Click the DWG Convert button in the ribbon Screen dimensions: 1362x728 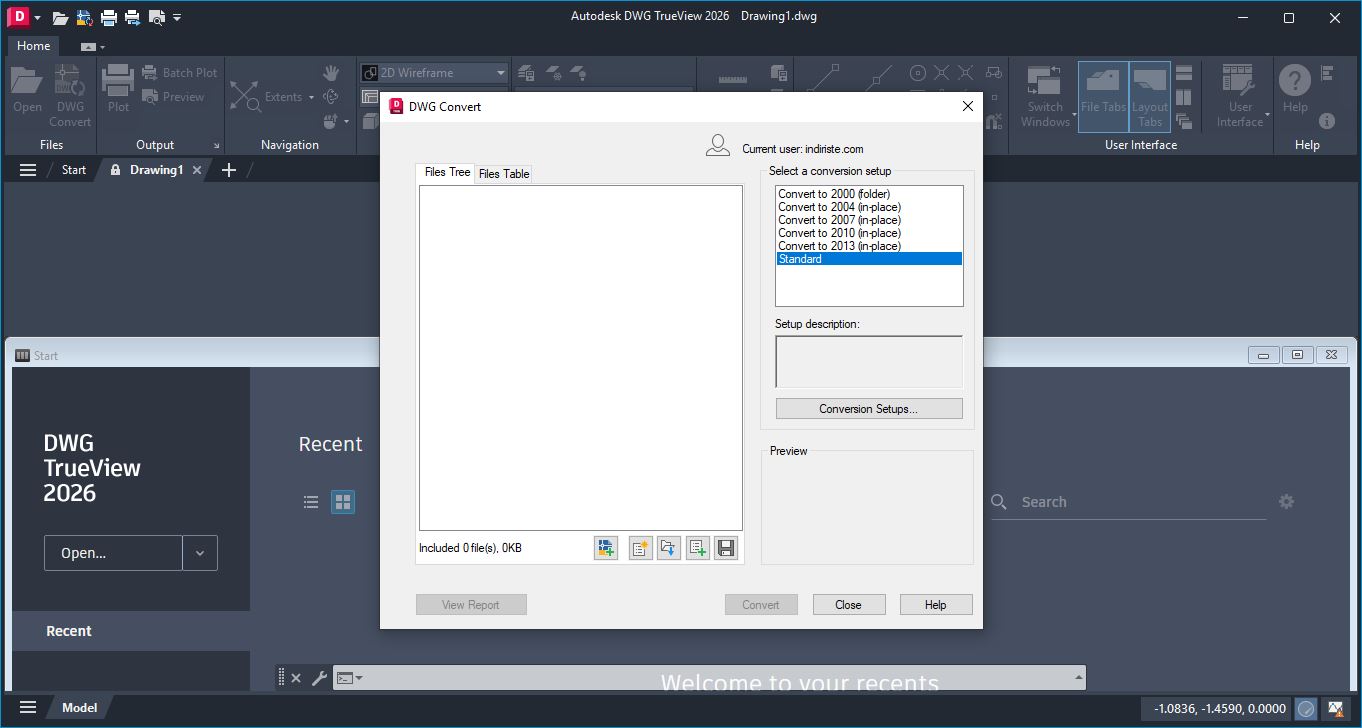pos(70,96)
